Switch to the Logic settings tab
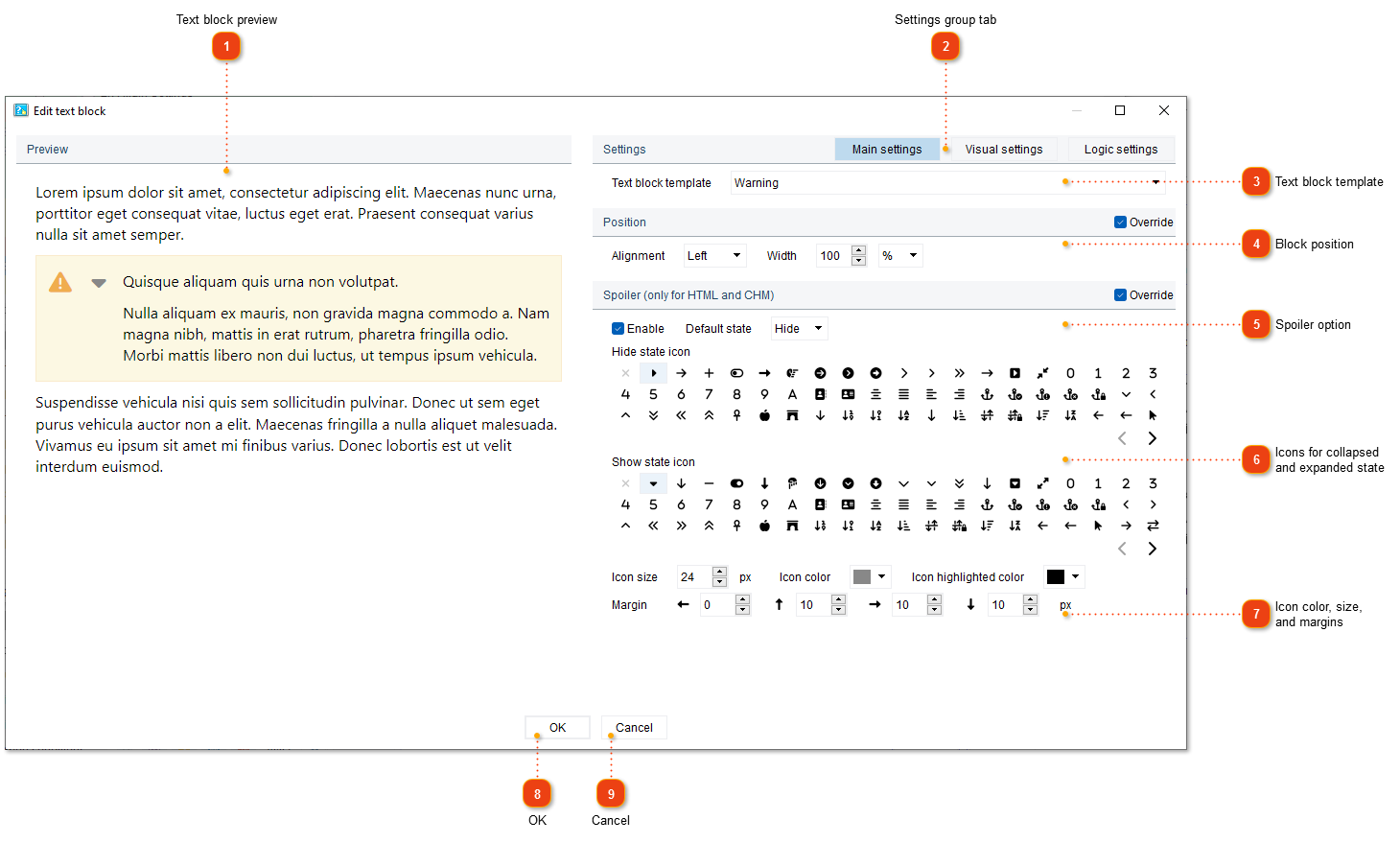 (1120, 149)
